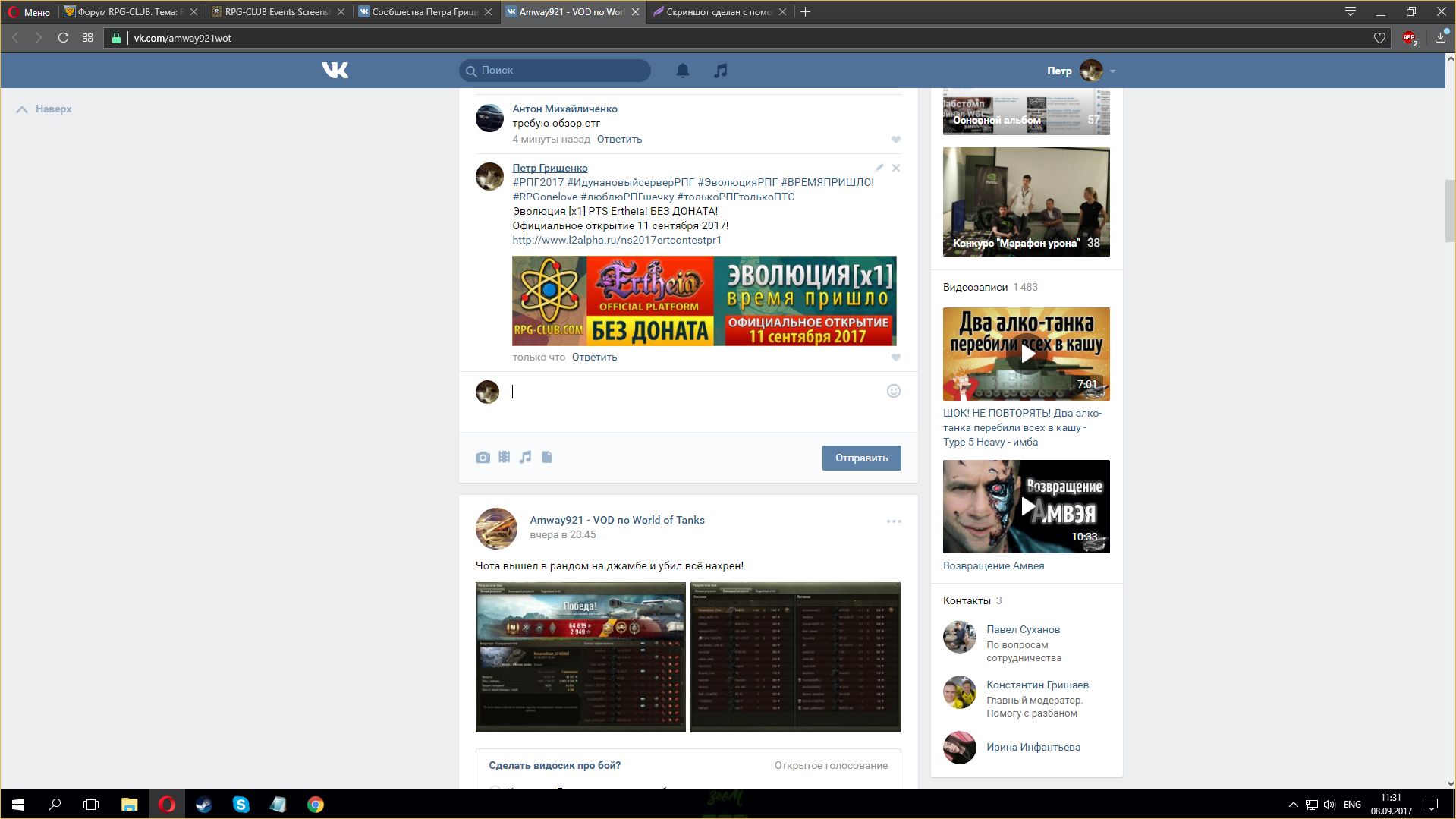Attach a document with file icon
The width and height of the screenshot is (1456, 819).
(547, 458)
